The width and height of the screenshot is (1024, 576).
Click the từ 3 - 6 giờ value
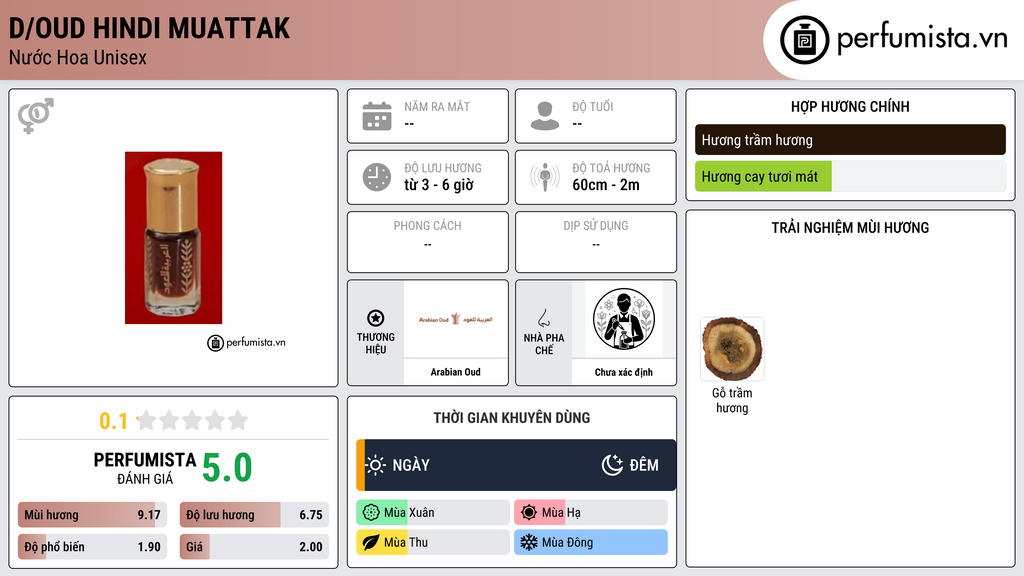coord(439,185)
